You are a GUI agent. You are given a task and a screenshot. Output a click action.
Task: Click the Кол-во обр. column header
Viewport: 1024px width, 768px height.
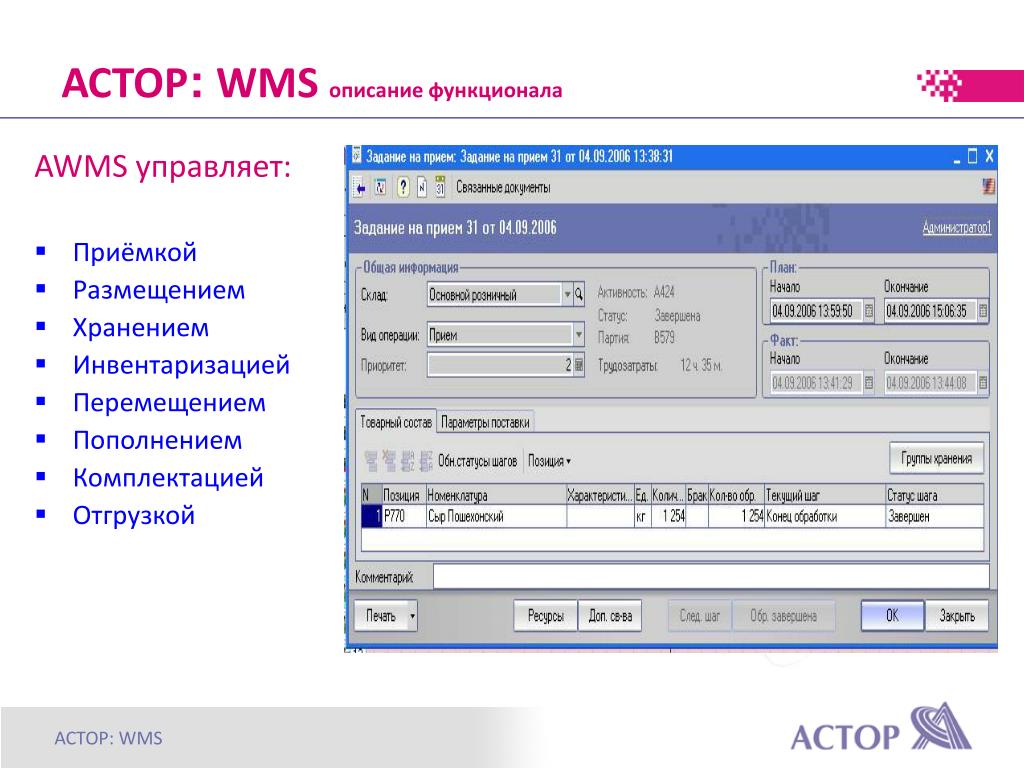(x=736, y=496)
